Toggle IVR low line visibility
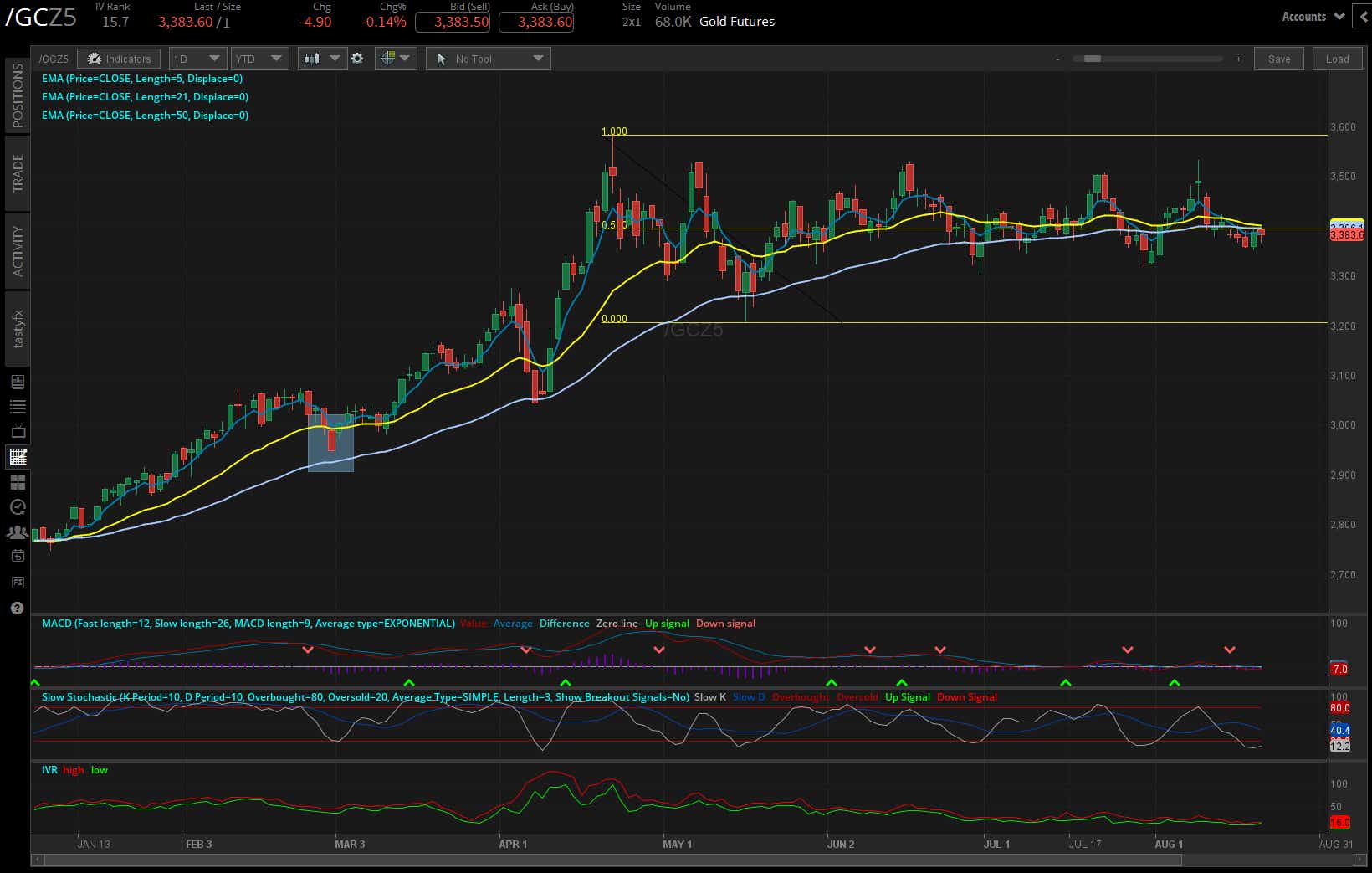This screenshot has width=1372, height=873. (x=99, y=770)
